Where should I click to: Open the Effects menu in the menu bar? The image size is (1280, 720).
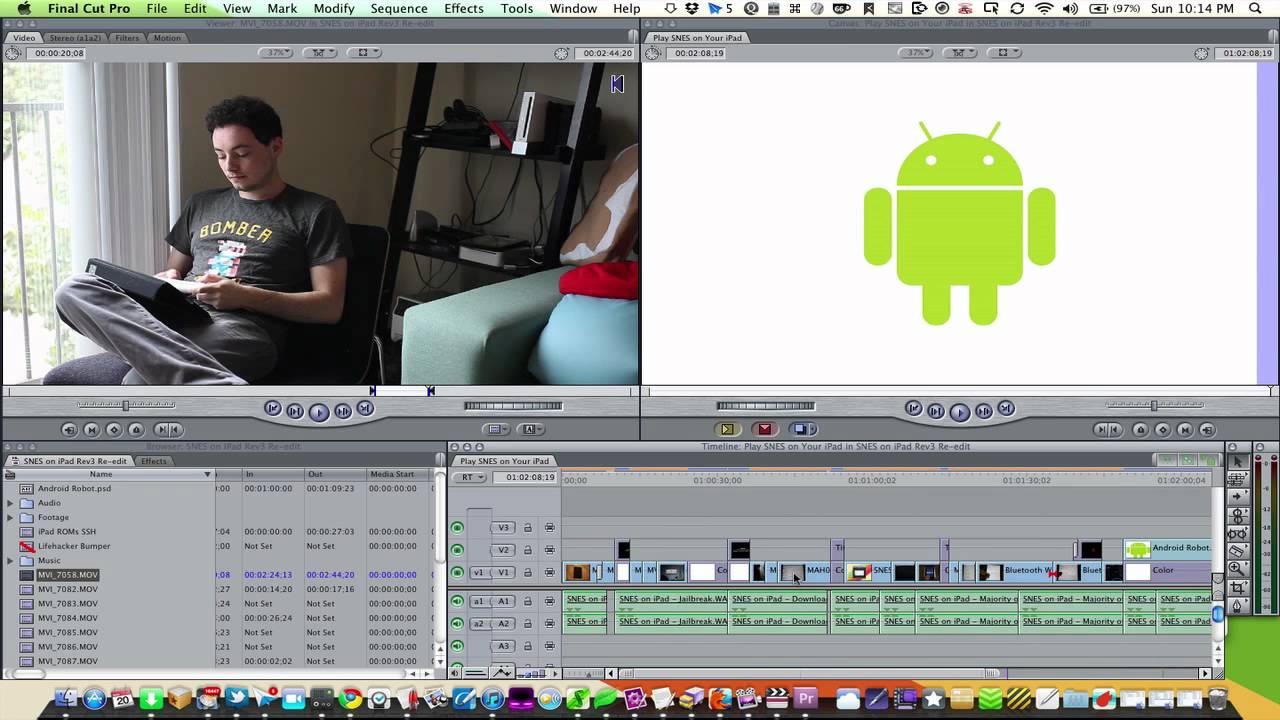(x=464, y=8)
